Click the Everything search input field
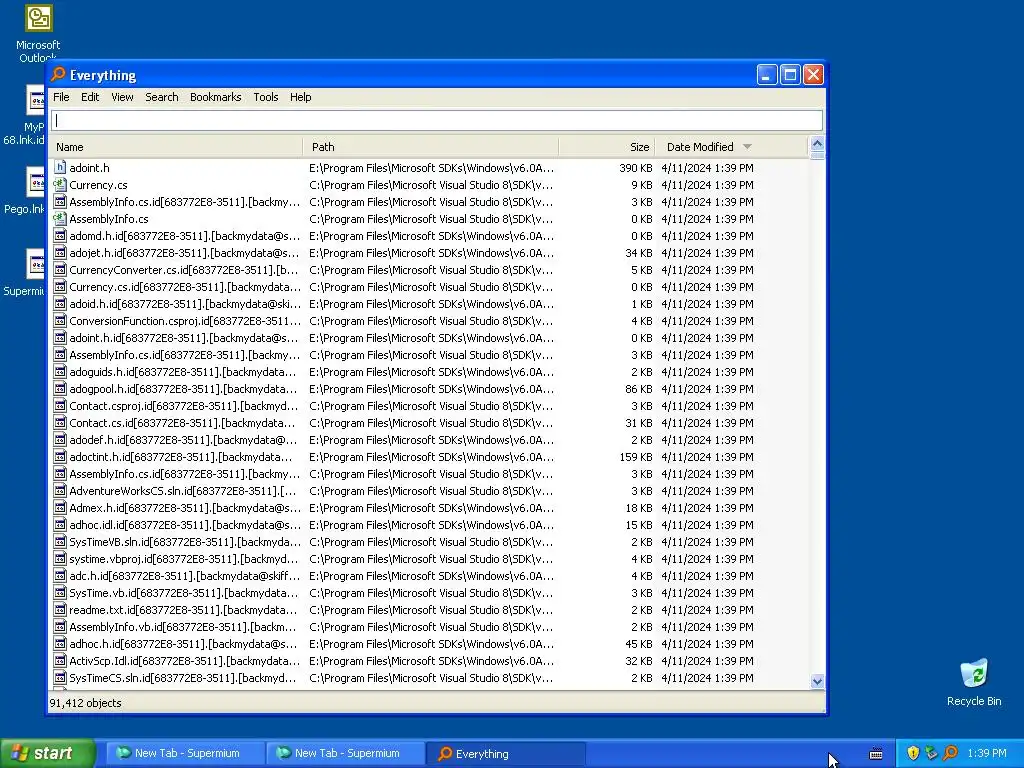 pos(437,120)
